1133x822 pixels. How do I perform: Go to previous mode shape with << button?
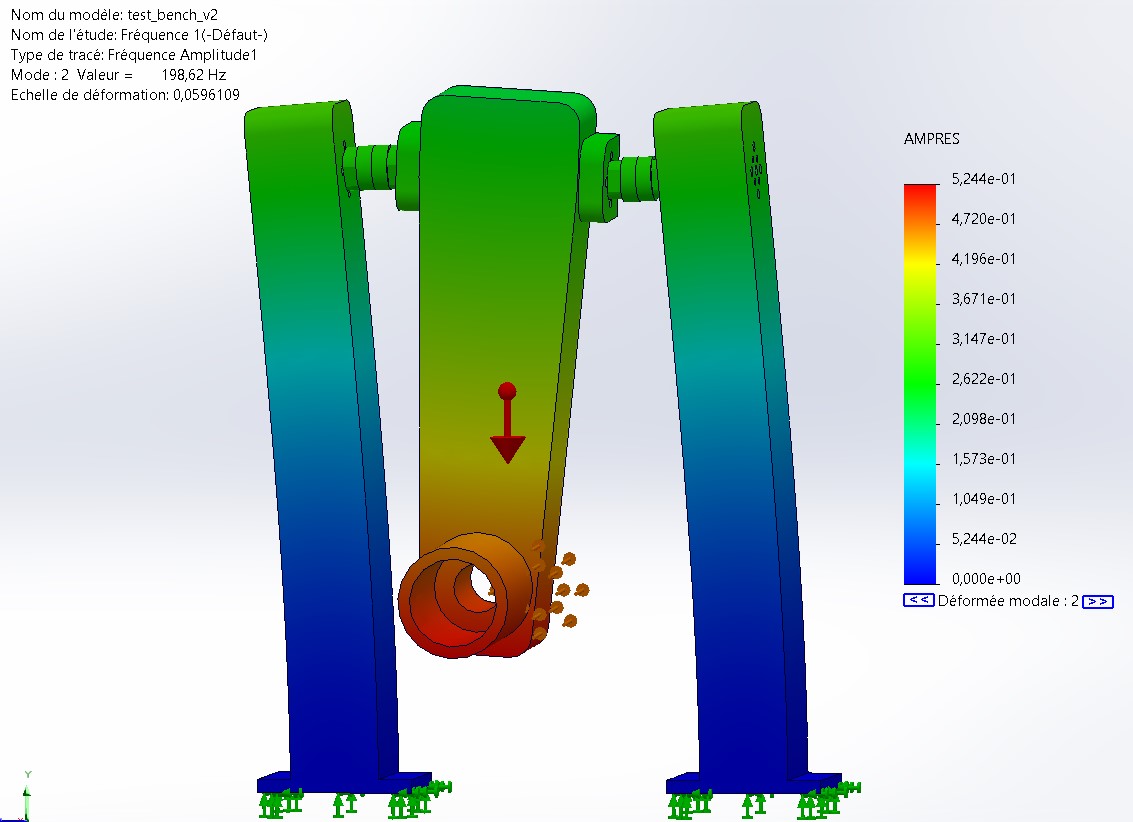pos(918,601)
